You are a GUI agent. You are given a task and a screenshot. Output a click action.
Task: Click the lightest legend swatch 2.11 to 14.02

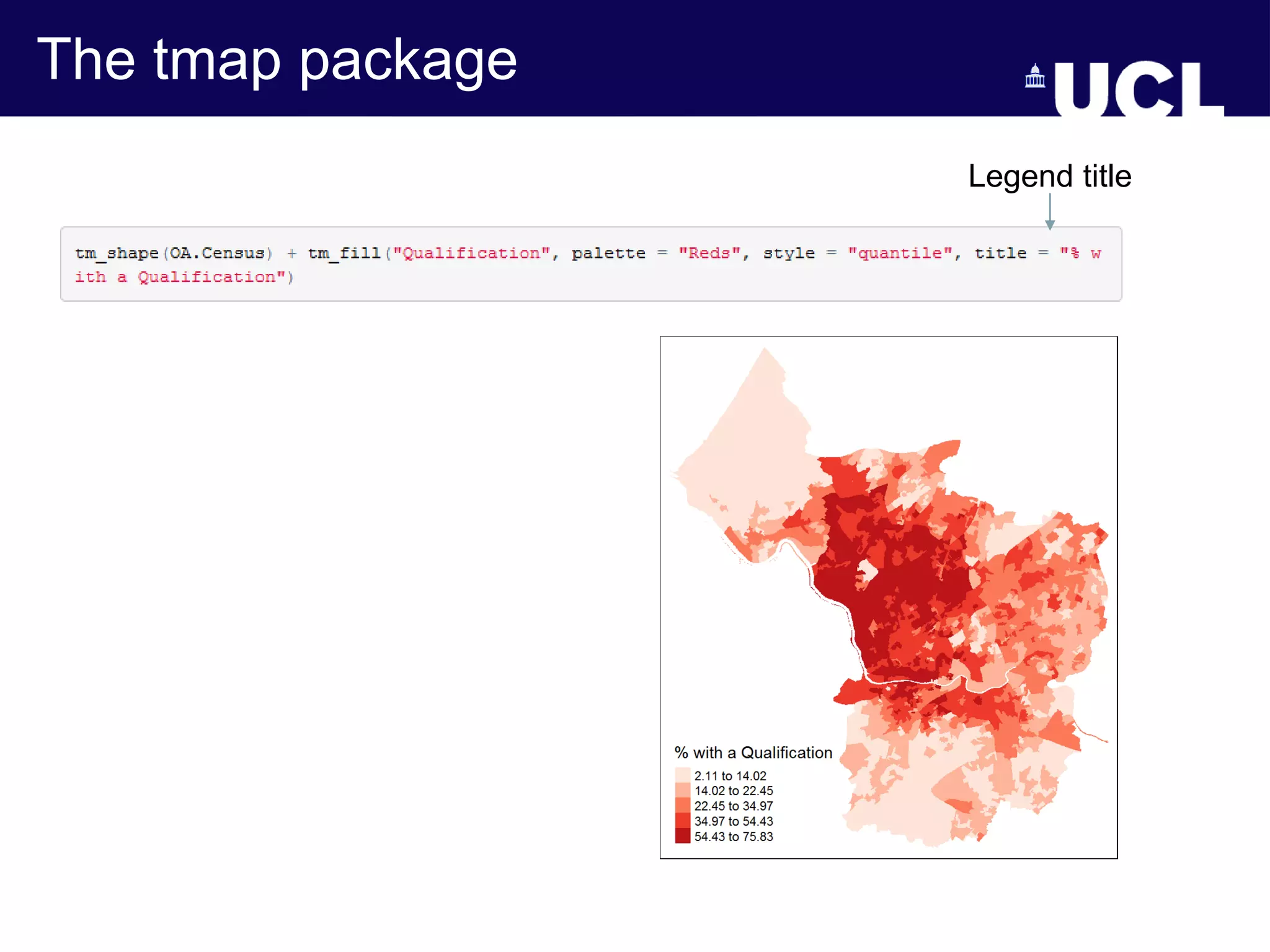click(x=683, y=775)
